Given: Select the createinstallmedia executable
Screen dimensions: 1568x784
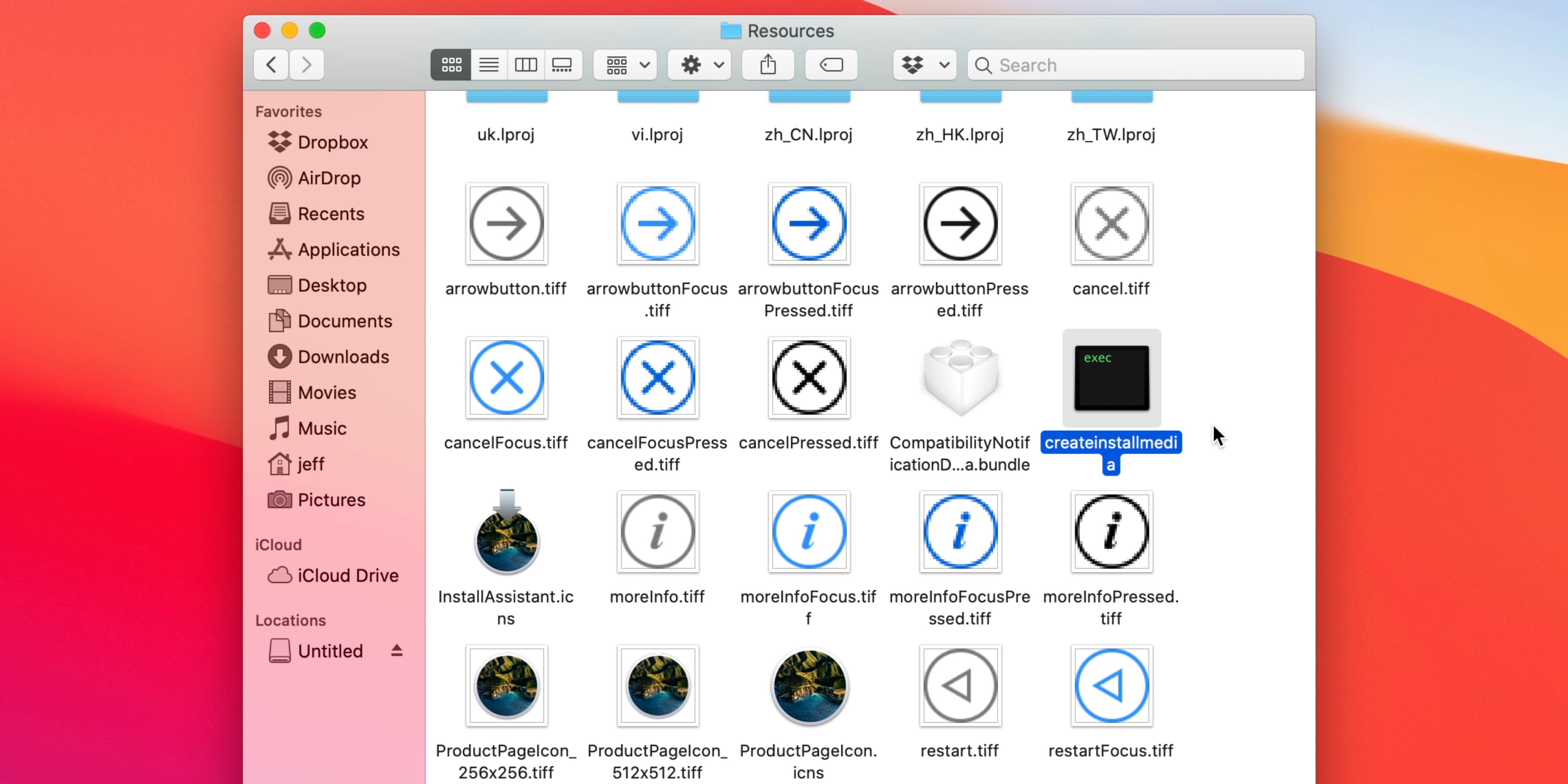Looking at the screenshot, I should pyautogui.click(x=1110, y=377).
